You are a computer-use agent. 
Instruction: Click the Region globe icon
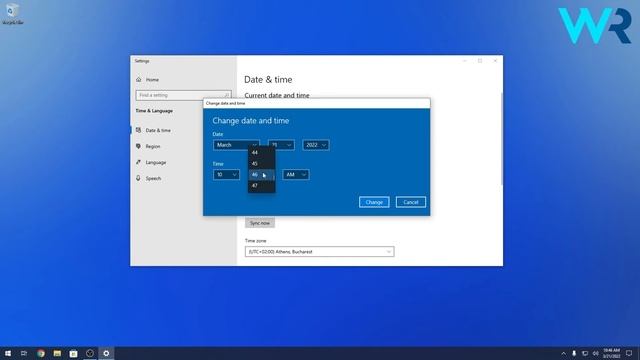pyautogui.click(x=138, y=146)
